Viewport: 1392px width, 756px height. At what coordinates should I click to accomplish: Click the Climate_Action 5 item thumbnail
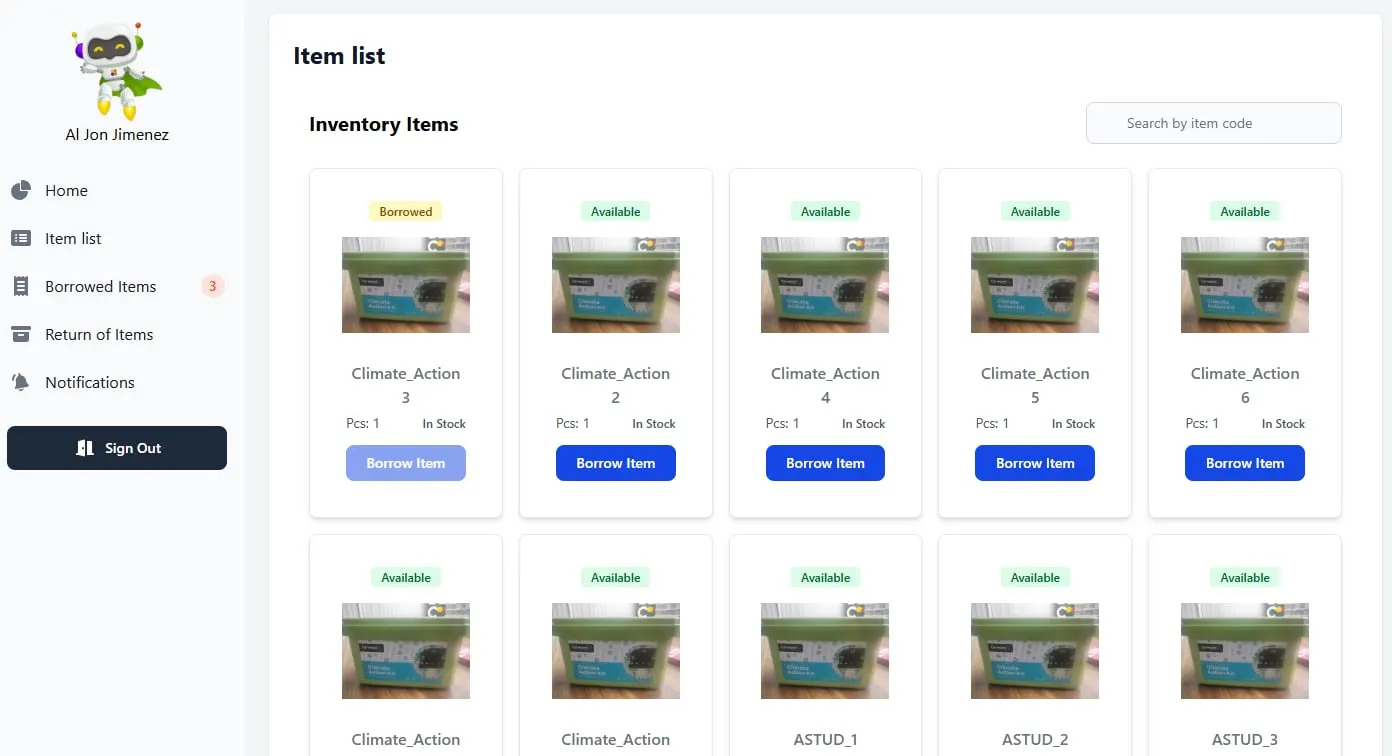1035,285
